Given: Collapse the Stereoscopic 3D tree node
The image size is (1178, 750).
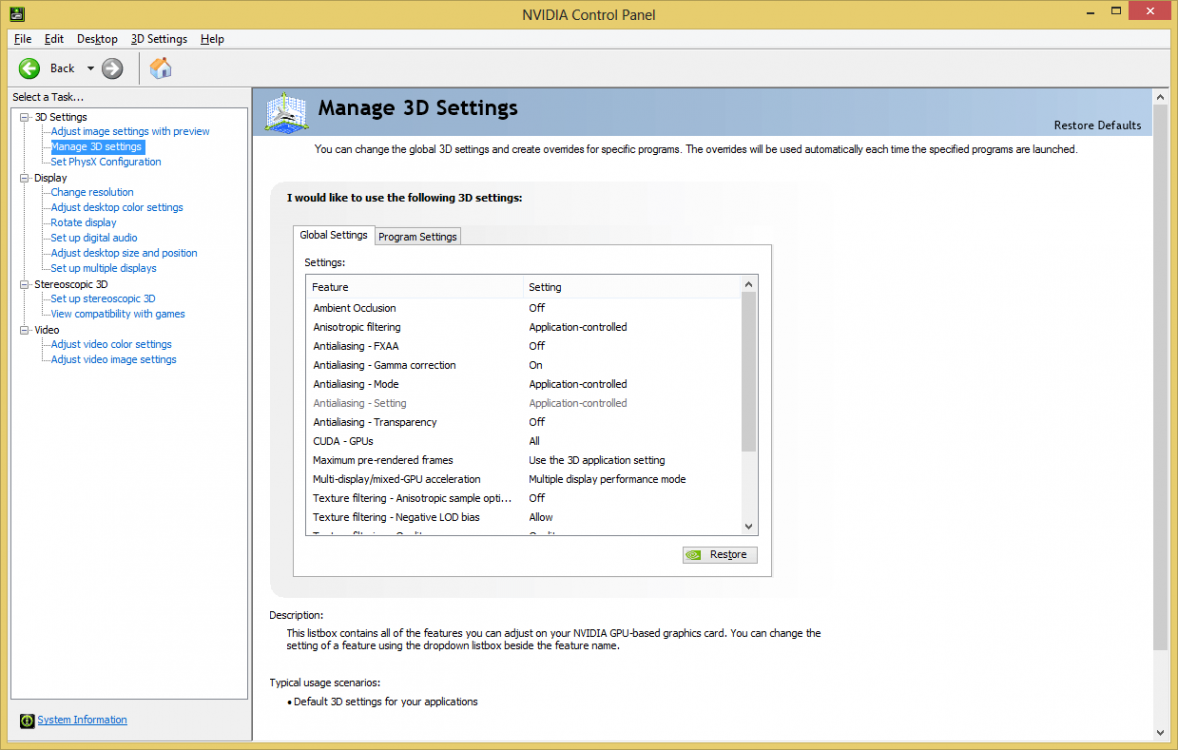Looking at the screenshot, I should tap(25, 285).
